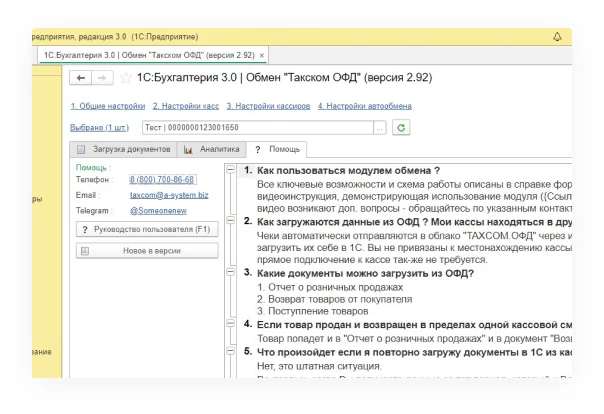The image size is (604, 414).
Task: Open link 1. Общие настройки
Action: tap(108, 106)
